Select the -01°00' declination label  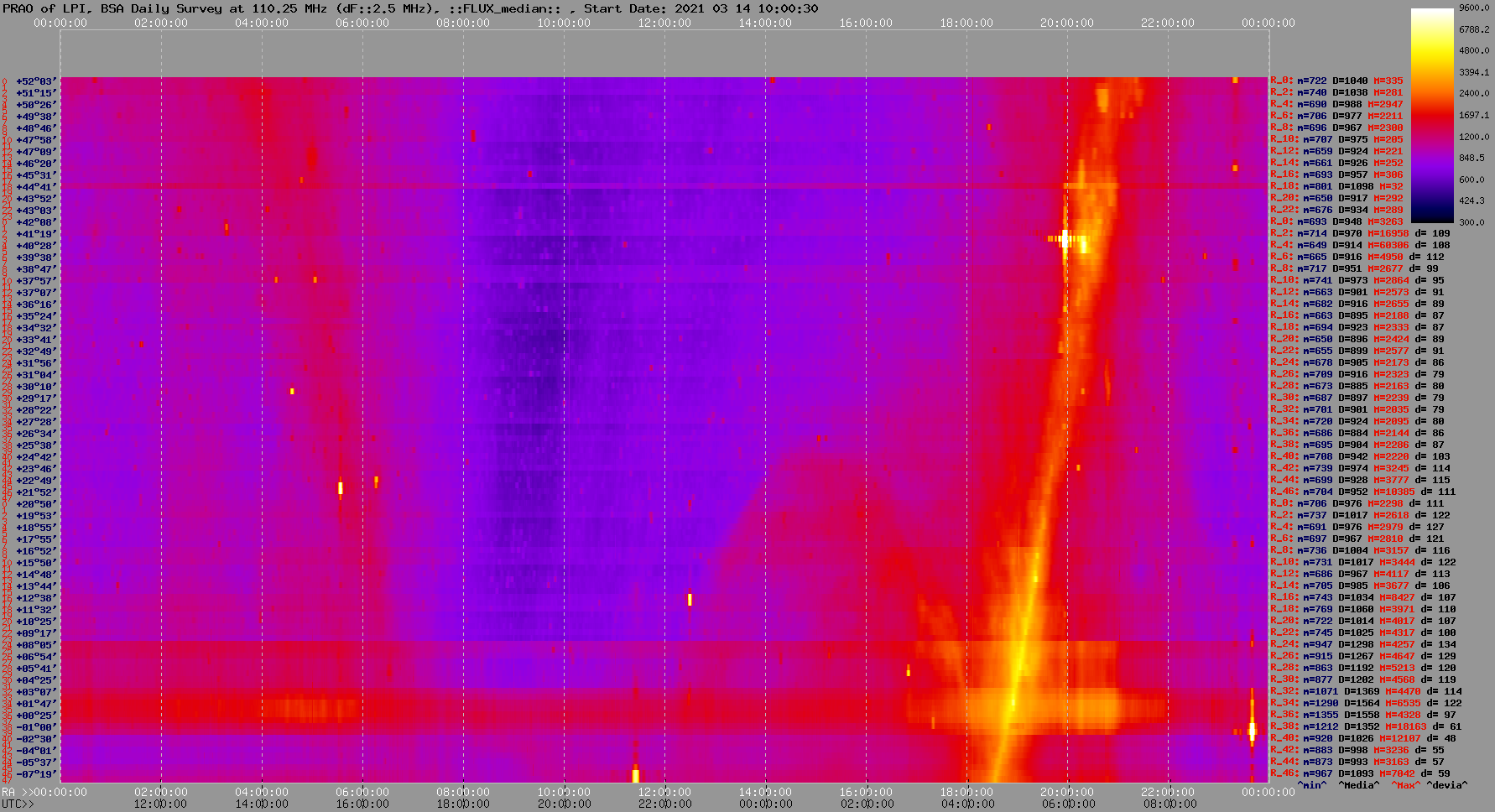[36, 727]
